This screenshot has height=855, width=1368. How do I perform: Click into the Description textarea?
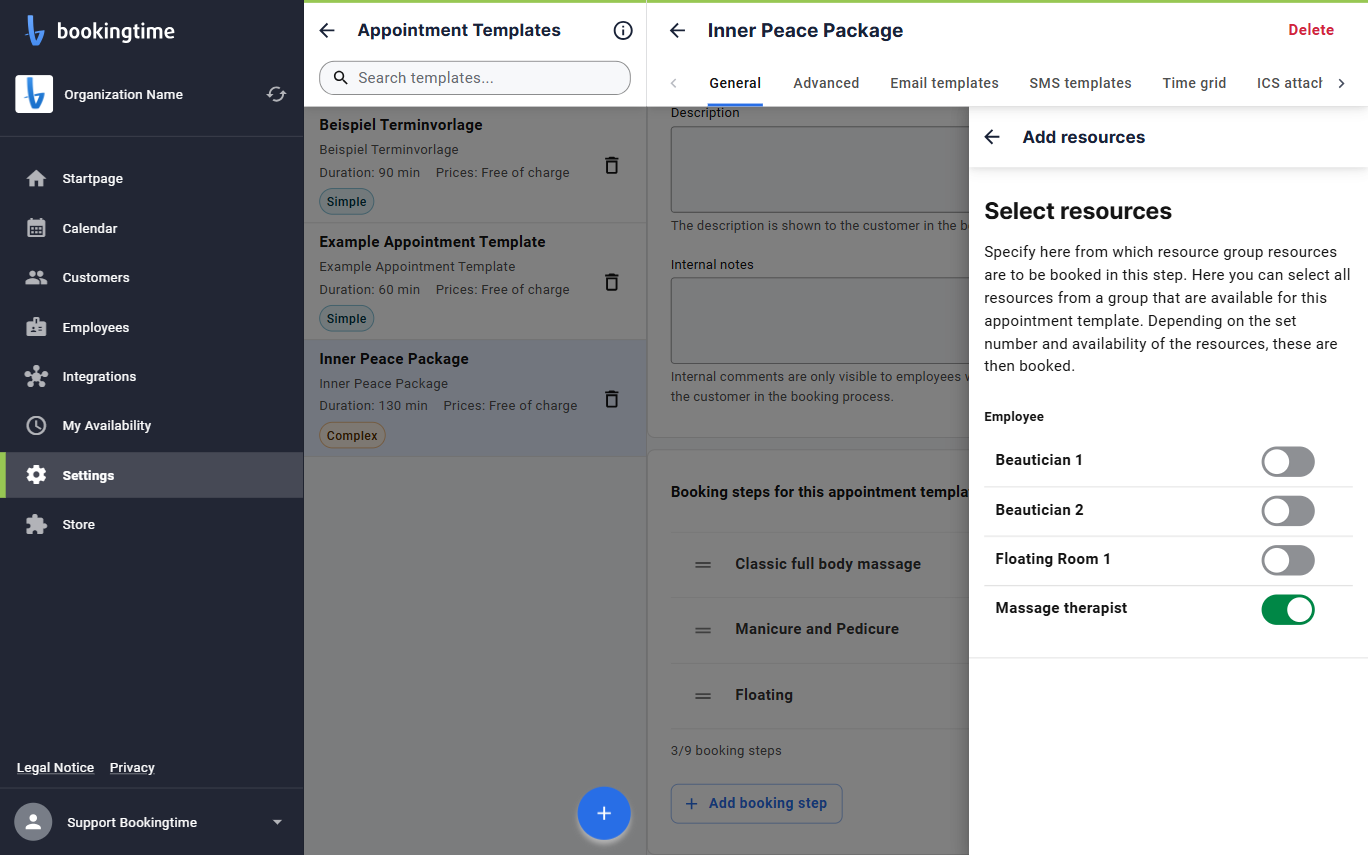(820, 169)
